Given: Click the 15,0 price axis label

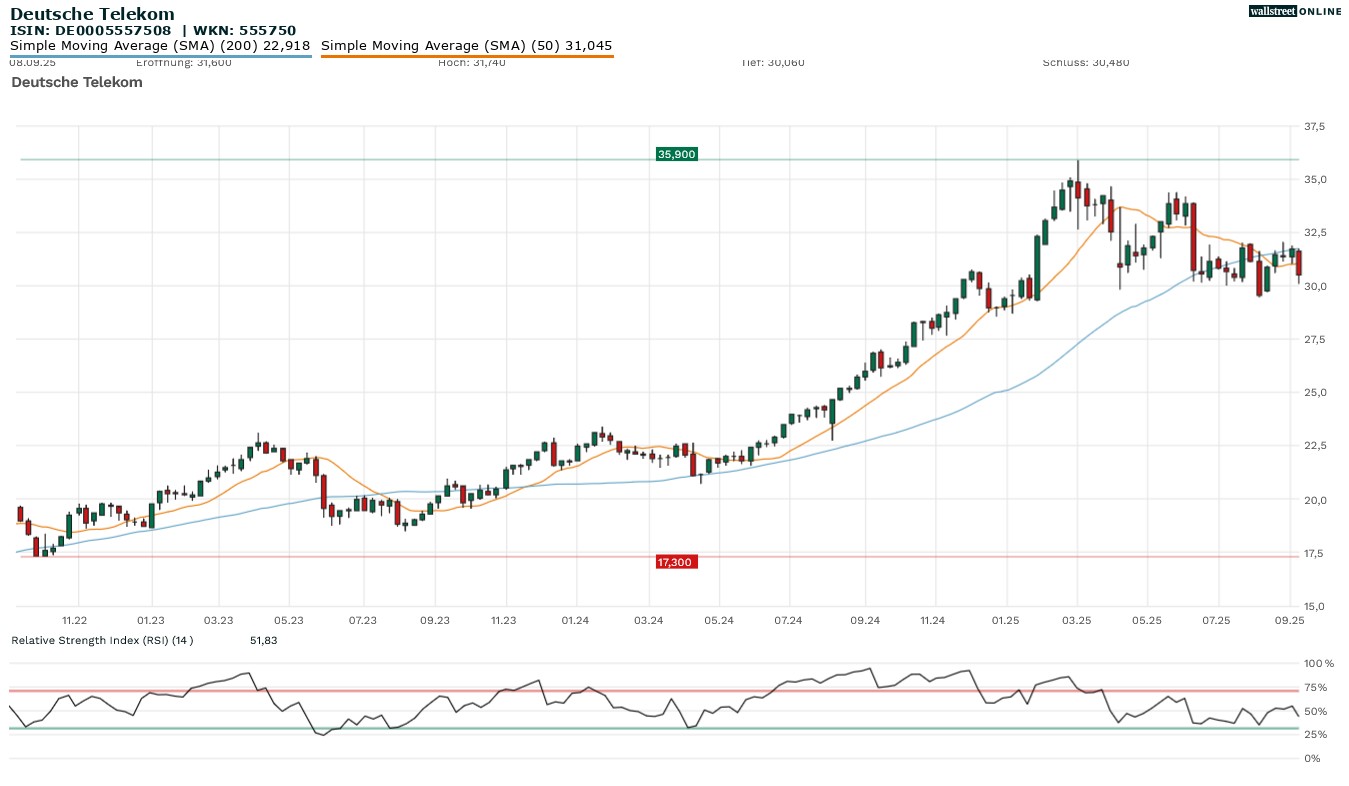Looking at the screenshot, I should point(1315,606).
